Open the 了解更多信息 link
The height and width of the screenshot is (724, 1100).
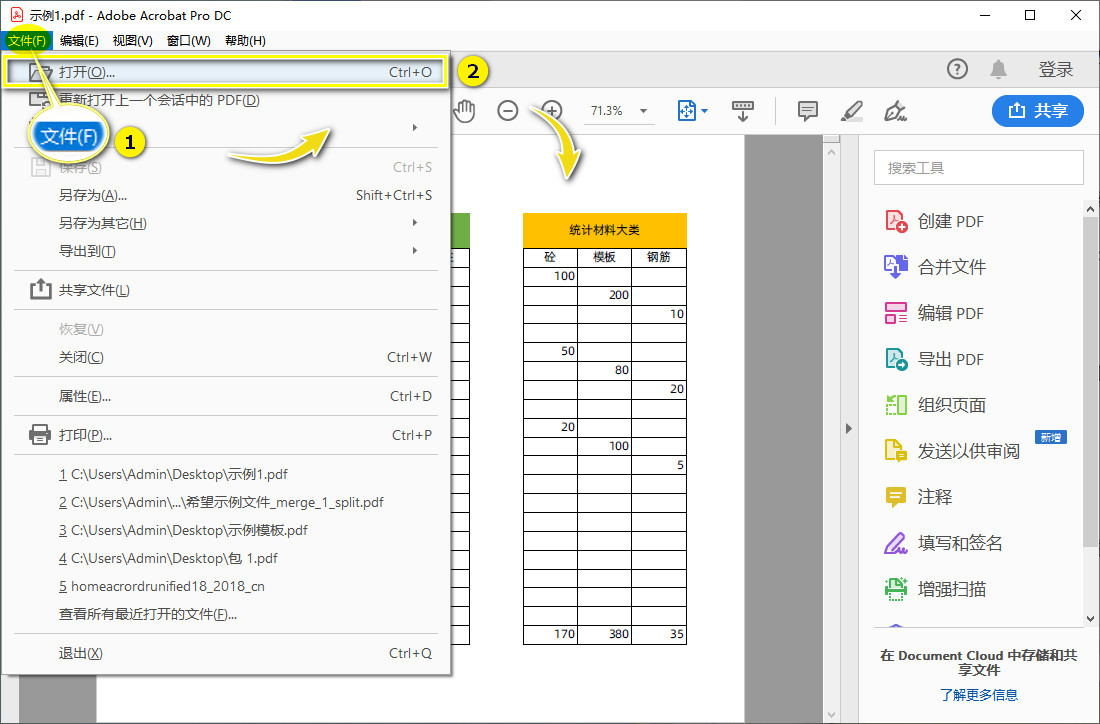click(979, 695)
